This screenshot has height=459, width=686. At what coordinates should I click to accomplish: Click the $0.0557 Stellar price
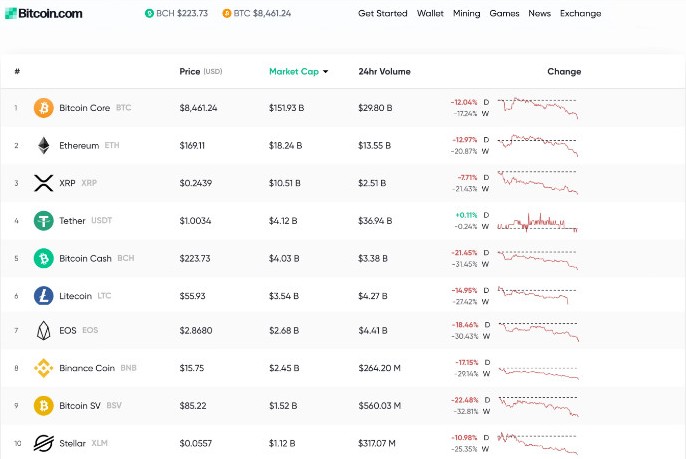196,443
